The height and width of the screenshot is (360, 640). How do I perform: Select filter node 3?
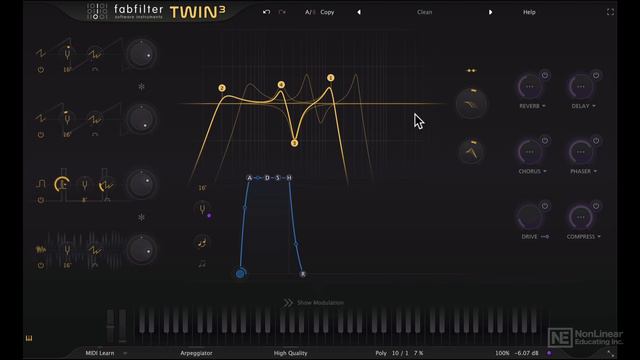coord(294,143)
